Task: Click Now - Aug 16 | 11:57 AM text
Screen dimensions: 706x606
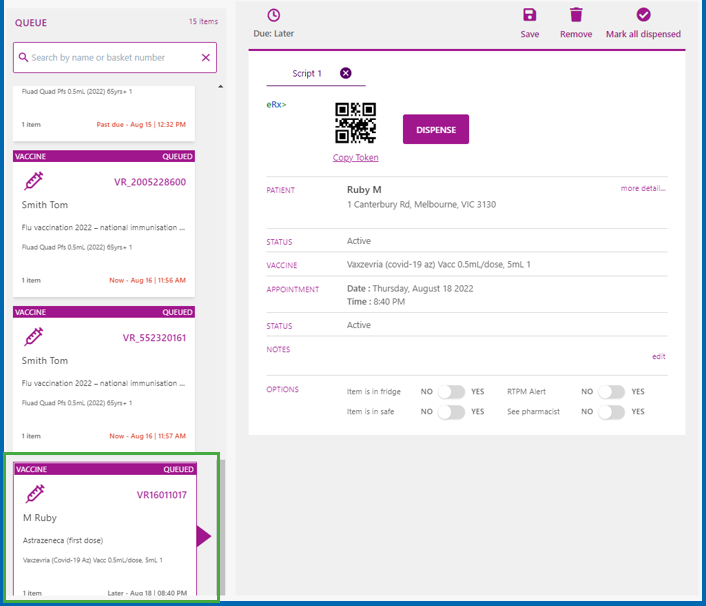Action: [147, 436]
